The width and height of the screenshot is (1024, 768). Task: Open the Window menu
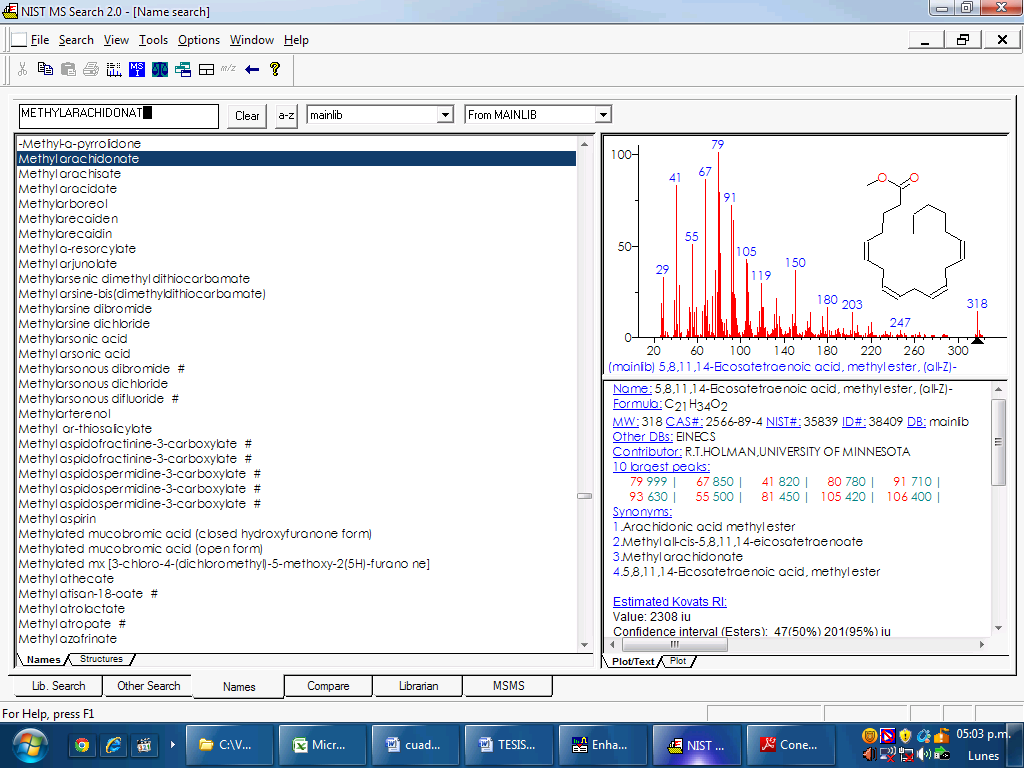[251, 40]
